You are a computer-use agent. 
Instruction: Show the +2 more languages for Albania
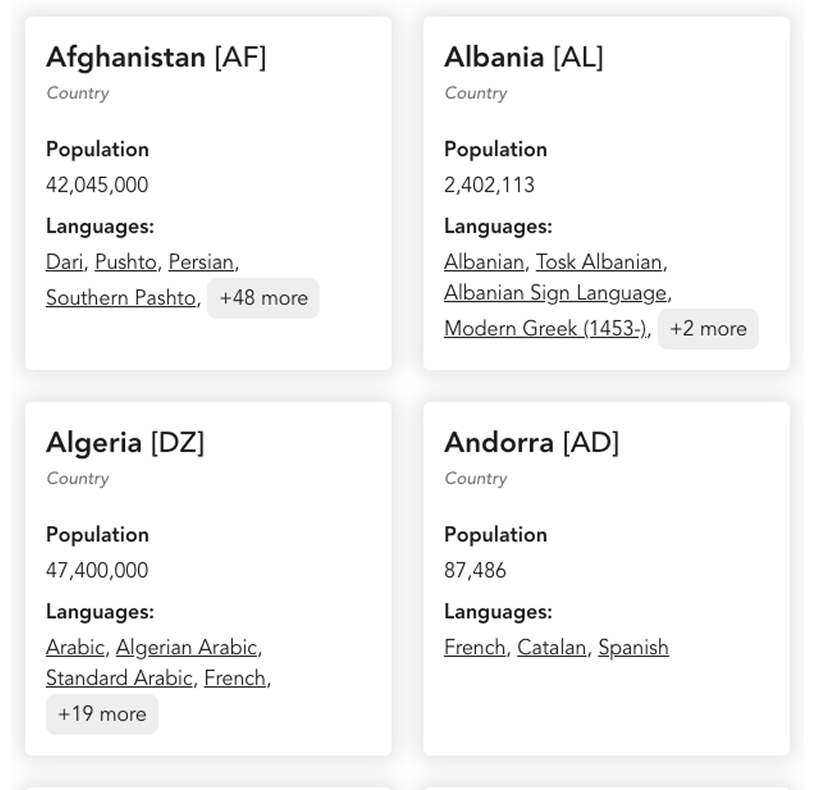(708, 328)
